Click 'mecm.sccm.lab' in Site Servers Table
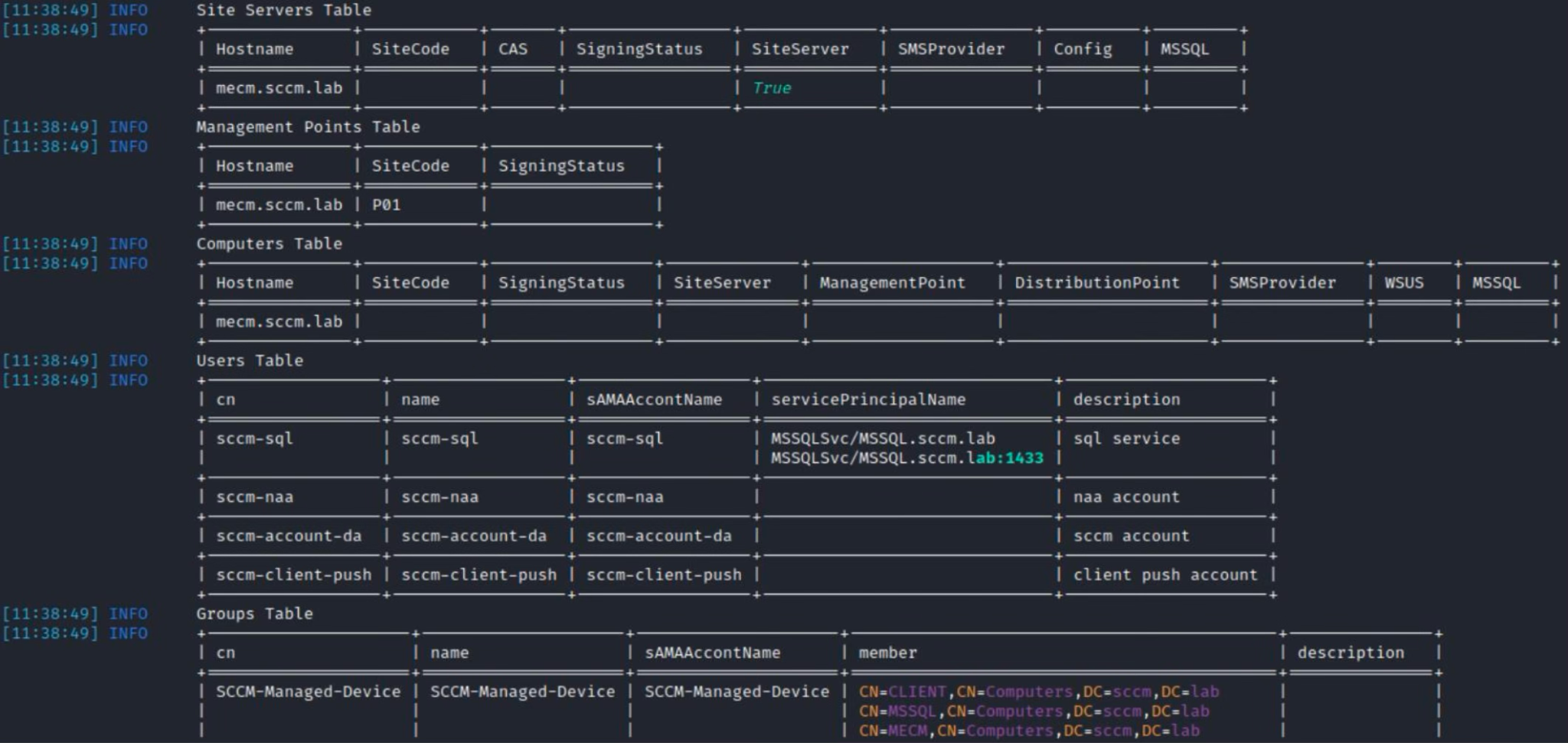The width and height of the screenshot is (1568, 743). [x=279, y=88]
